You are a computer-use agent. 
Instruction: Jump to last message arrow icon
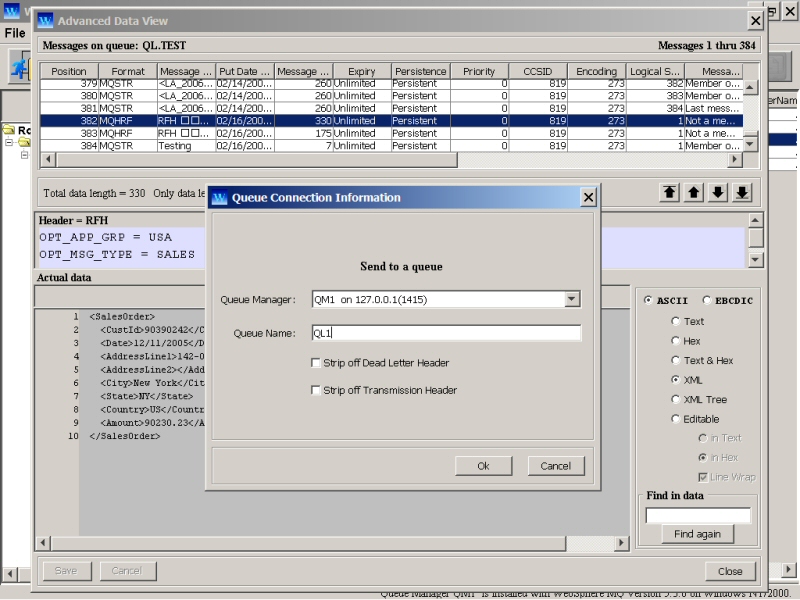point(742,193)
